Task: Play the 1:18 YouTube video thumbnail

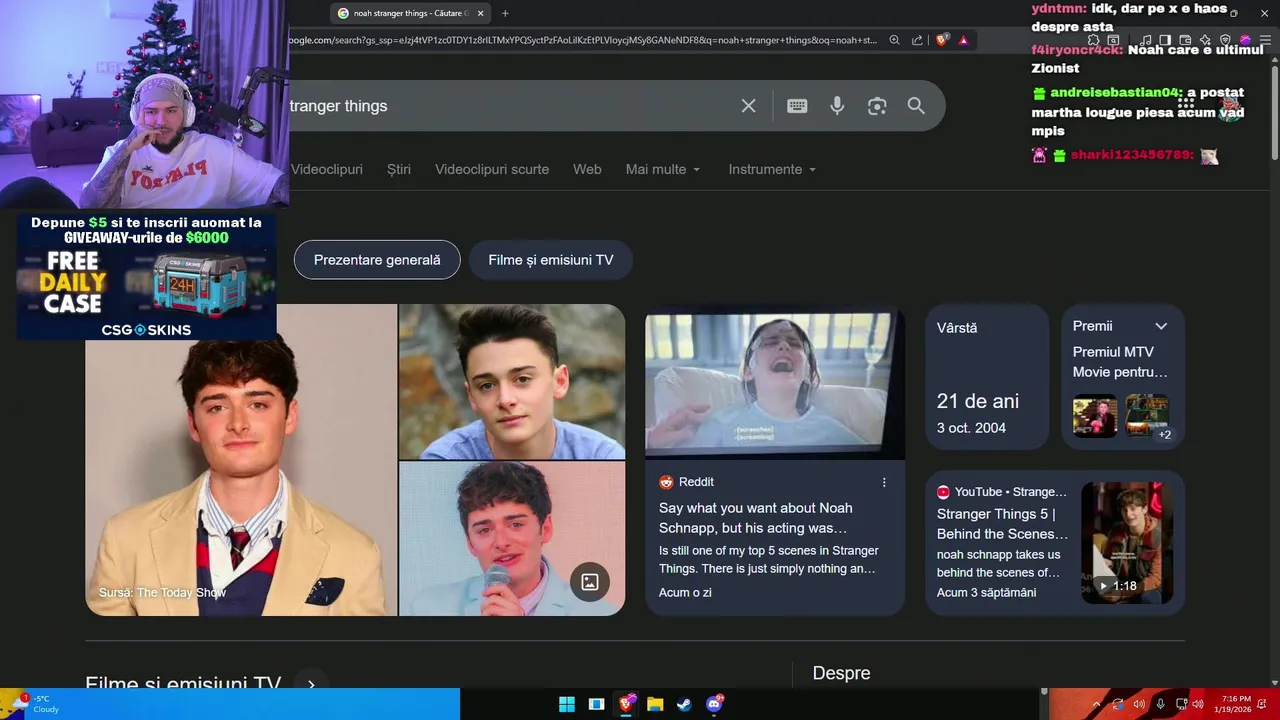Action: 1127,542
